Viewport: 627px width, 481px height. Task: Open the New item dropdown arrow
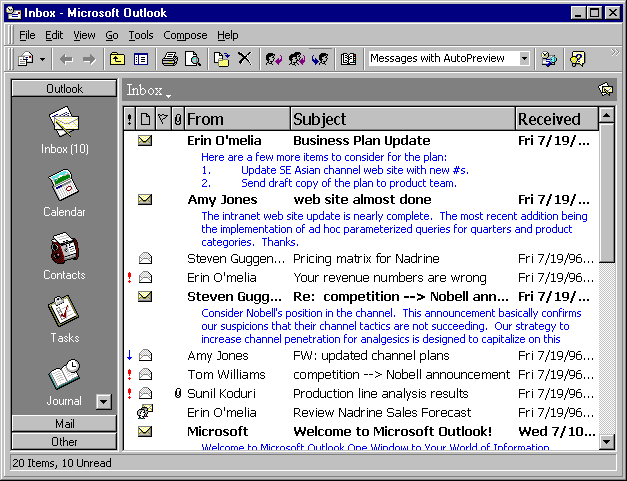coord(42,60)
